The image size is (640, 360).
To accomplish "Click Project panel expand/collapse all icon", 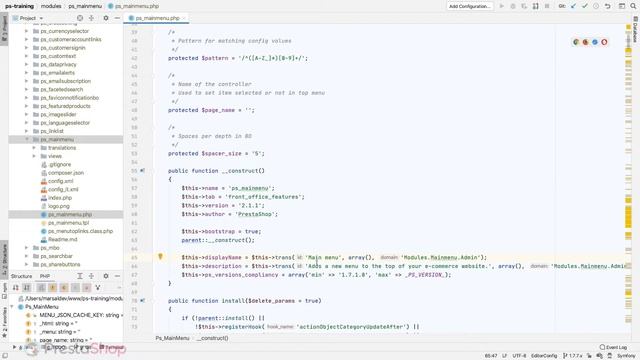I will click(x=91, y=18).
